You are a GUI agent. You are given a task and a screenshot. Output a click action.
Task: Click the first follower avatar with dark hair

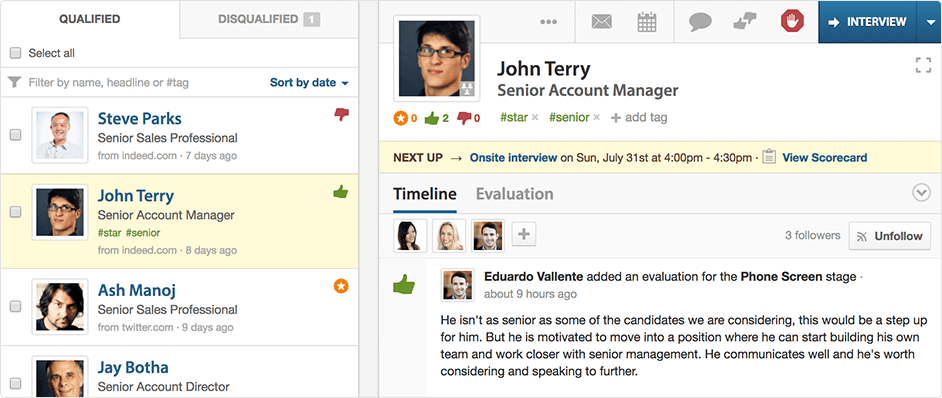tap(410, 235)
